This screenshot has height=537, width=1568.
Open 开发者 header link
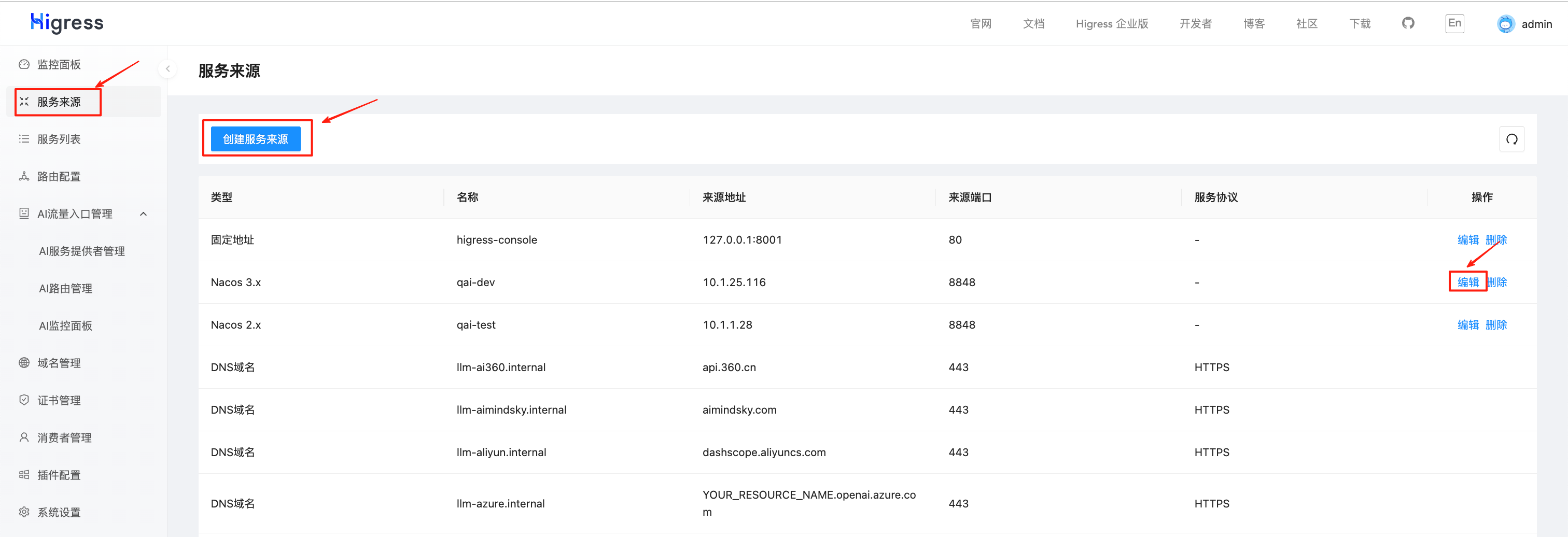(x=1196, y=24)
